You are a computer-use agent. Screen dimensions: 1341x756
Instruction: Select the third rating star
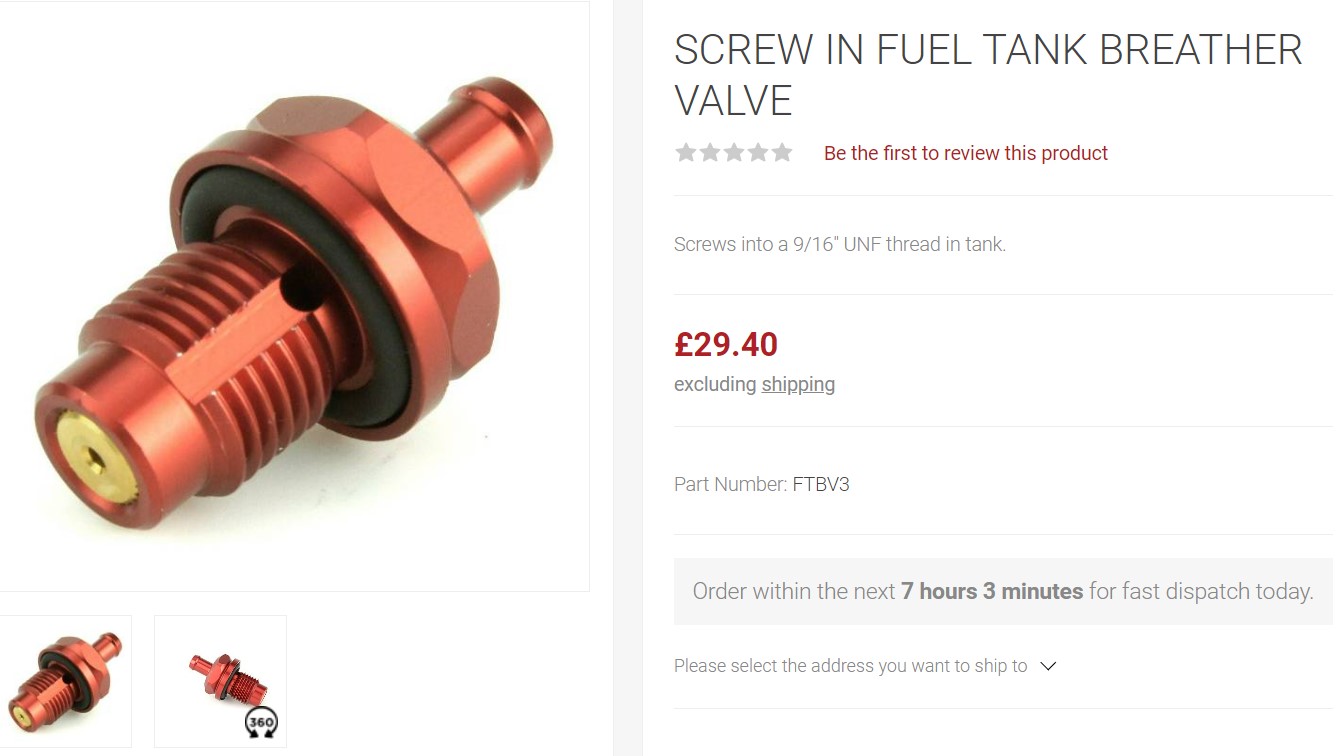coord(733,152)
